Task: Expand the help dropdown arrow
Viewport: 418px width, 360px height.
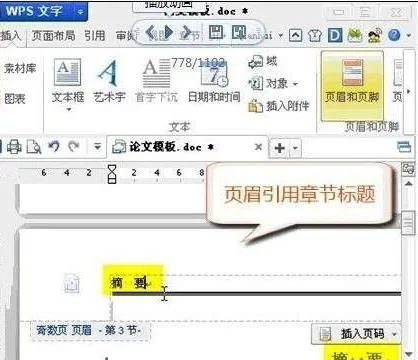Action: [x=409, y=35]
